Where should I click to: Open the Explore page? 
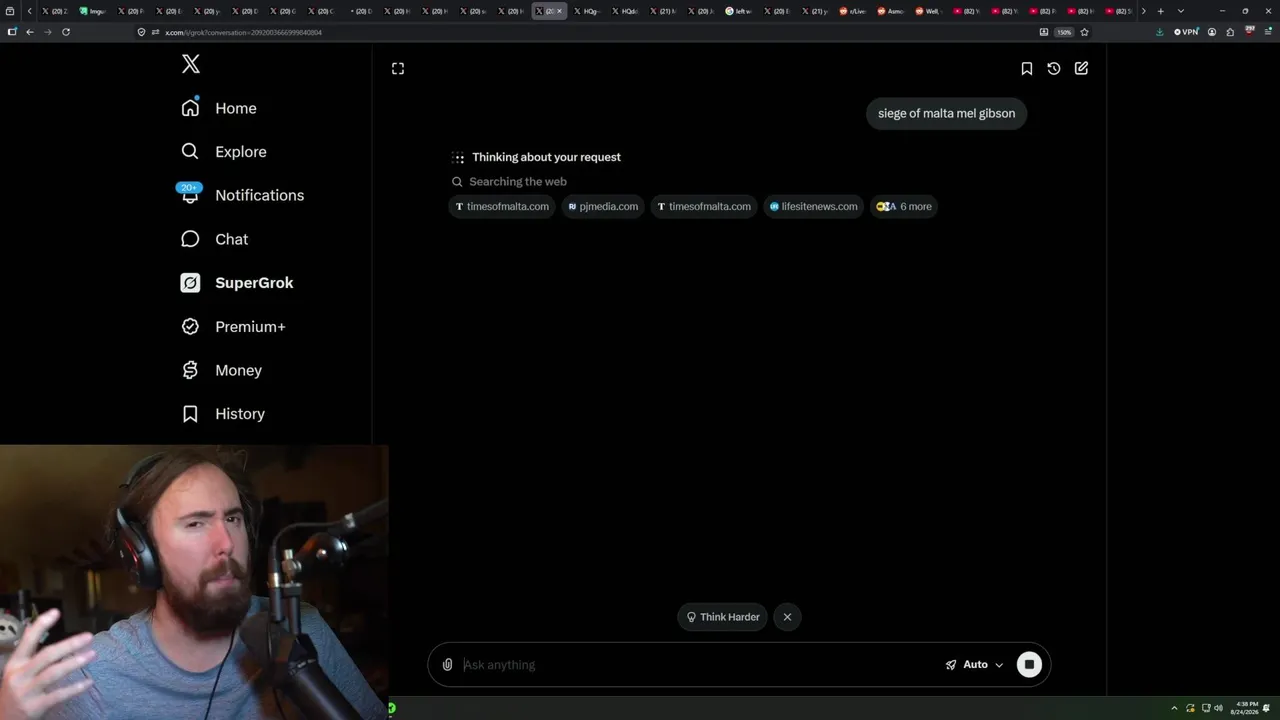pos(224,152)
